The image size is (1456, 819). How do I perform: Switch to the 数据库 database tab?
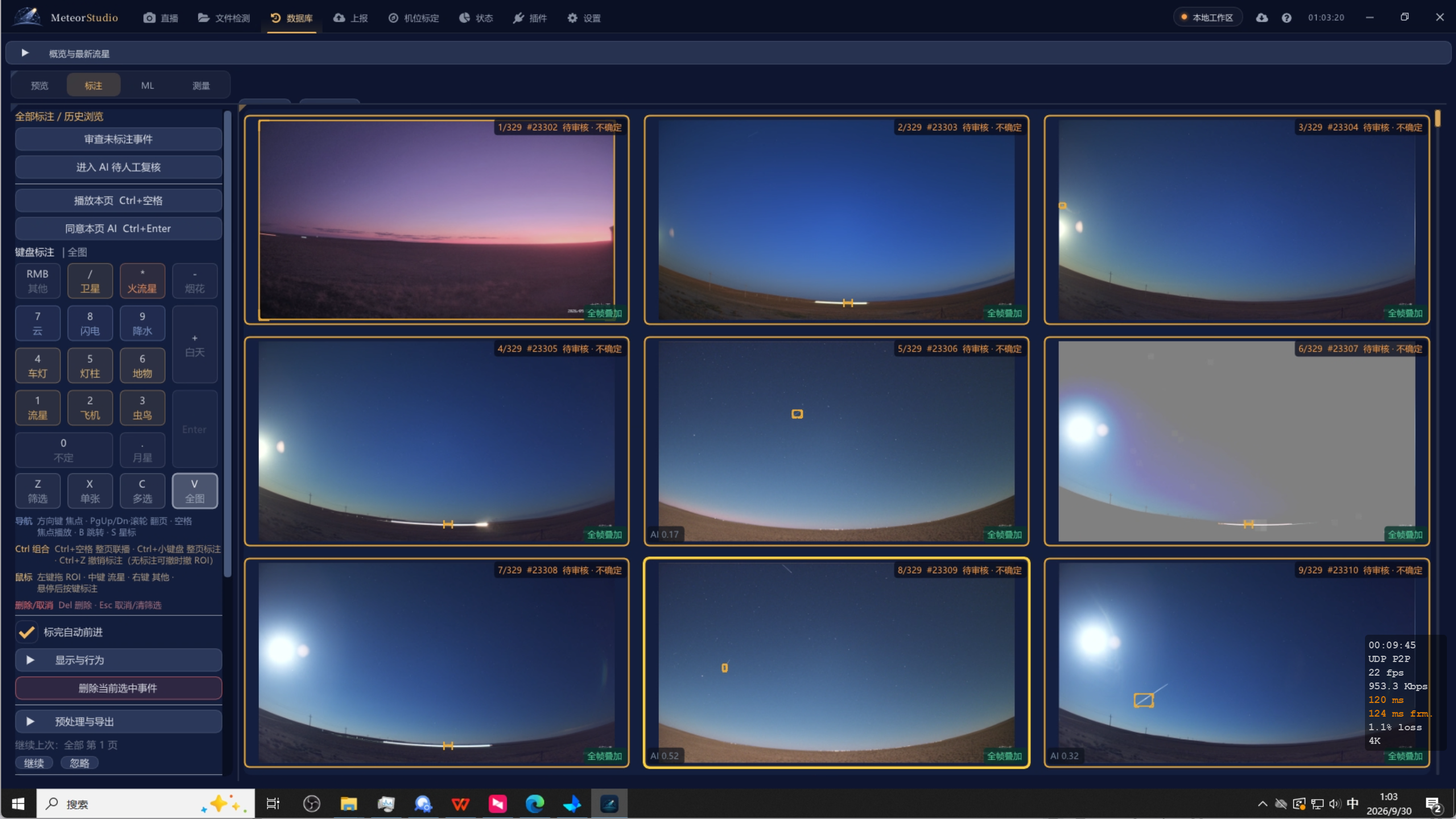pyautogui.click(x=291, y=18)
